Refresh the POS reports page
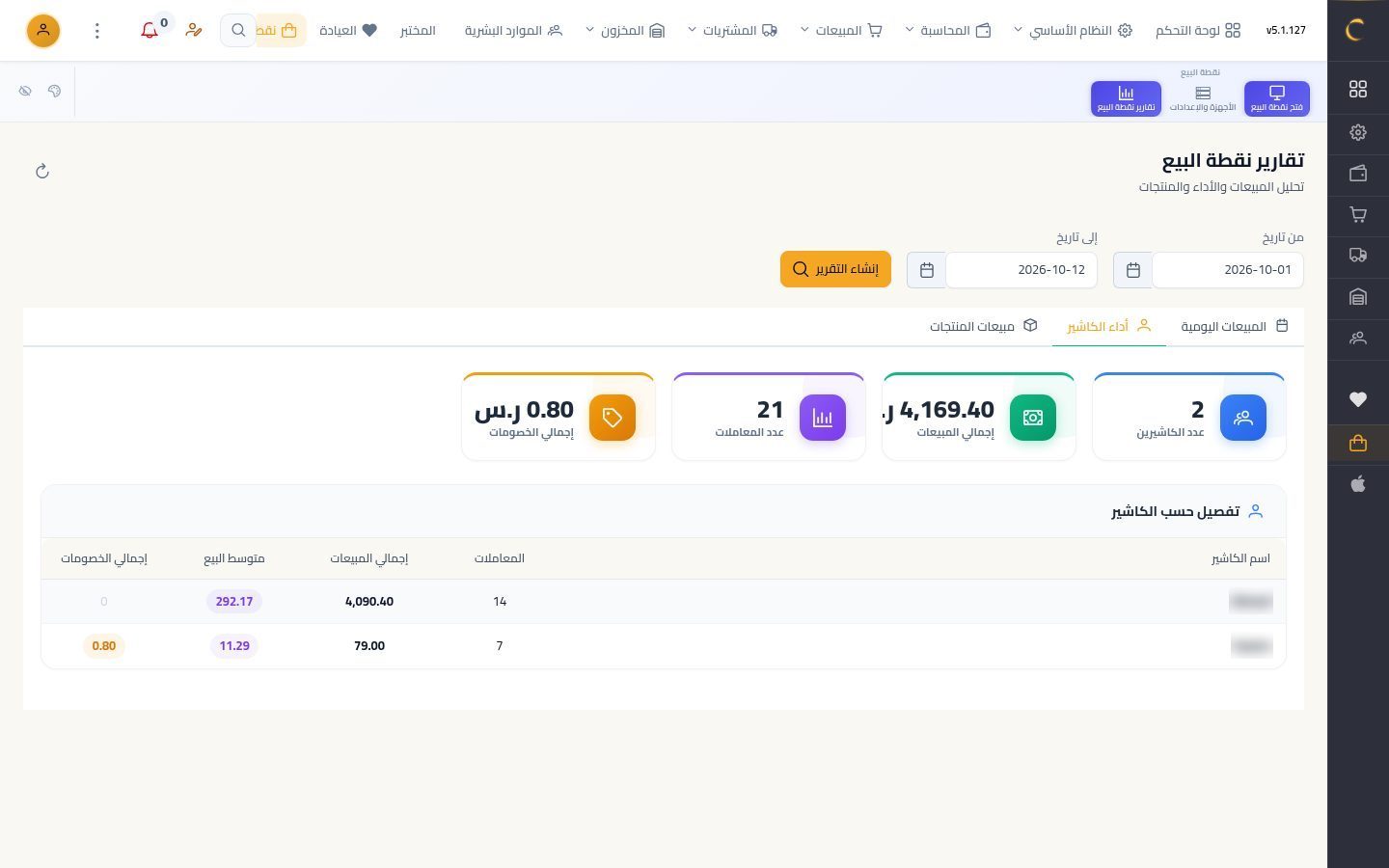Image resolution: width=1389 pixels, height=868 pixels. (42, 172)
